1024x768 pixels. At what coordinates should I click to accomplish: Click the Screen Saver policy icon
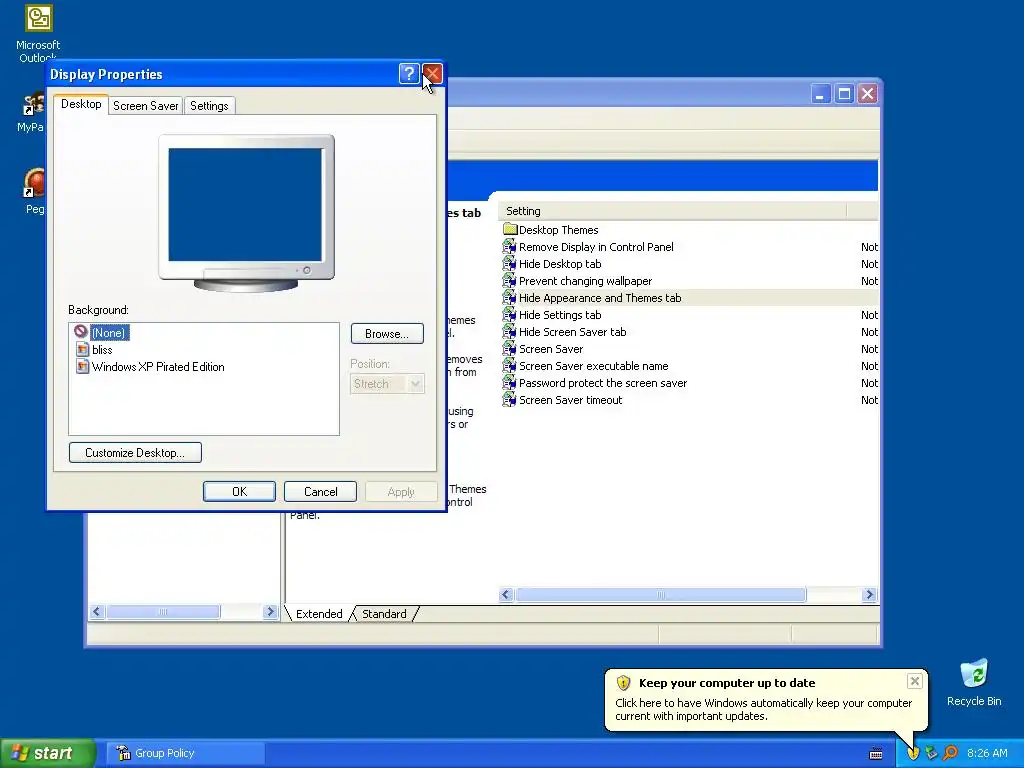(509, 349)
